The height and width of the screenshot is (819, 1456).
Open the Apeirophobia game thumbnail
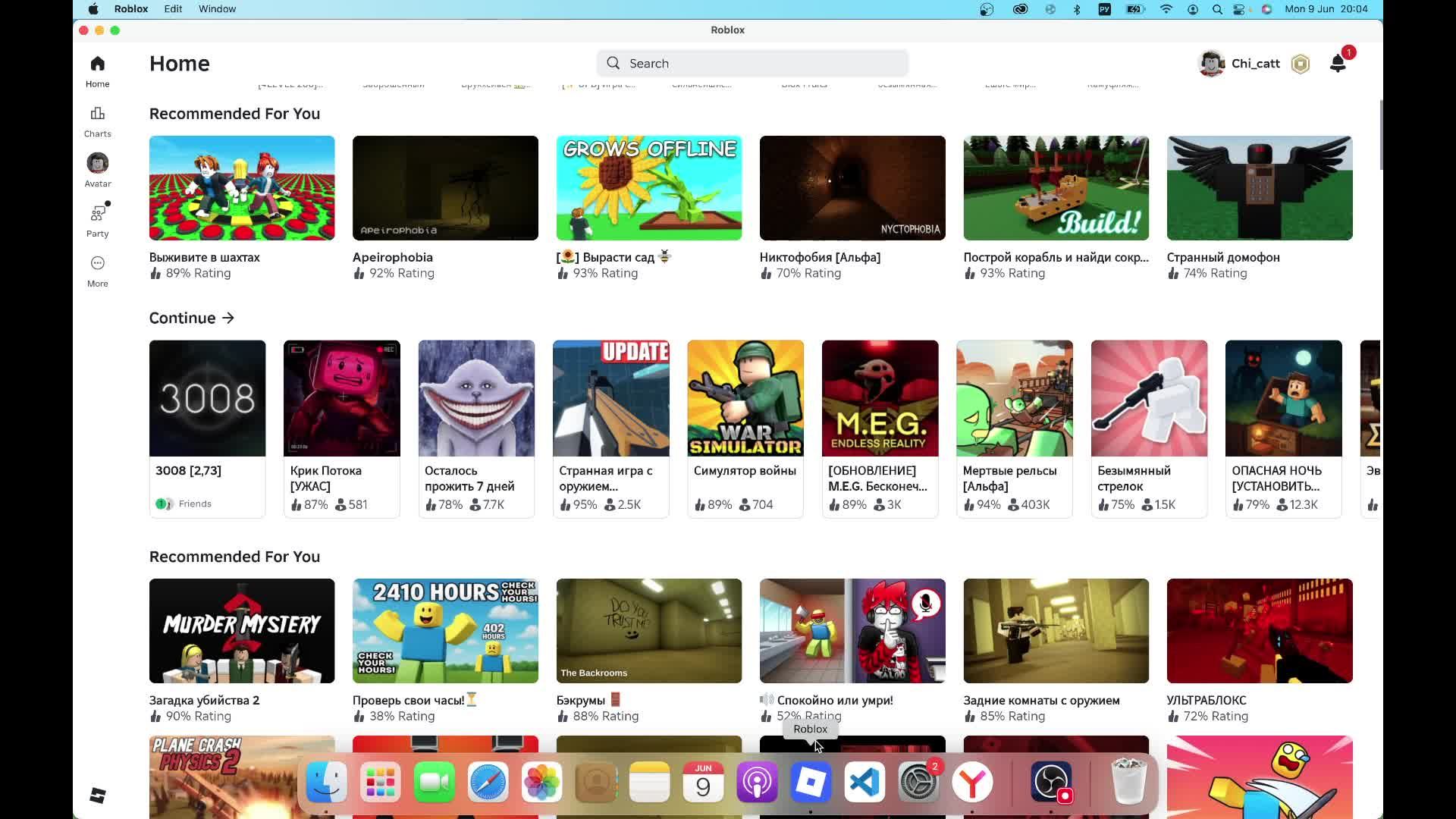click(x=445, y=188)
